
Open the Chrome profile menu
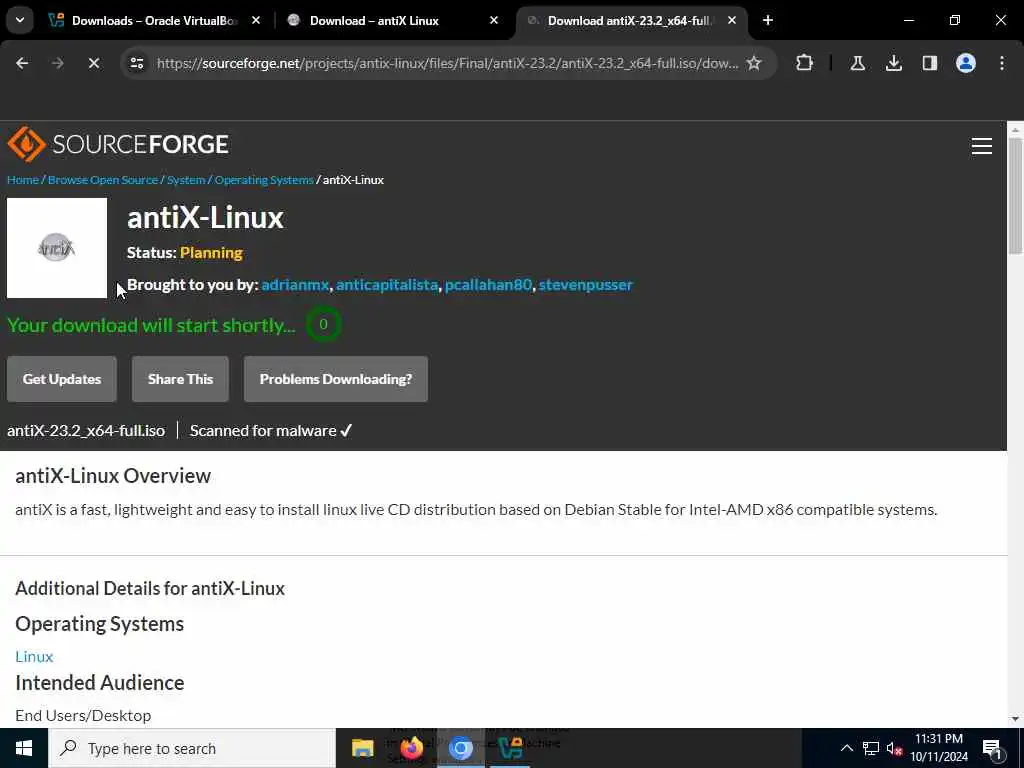[965, 63]
